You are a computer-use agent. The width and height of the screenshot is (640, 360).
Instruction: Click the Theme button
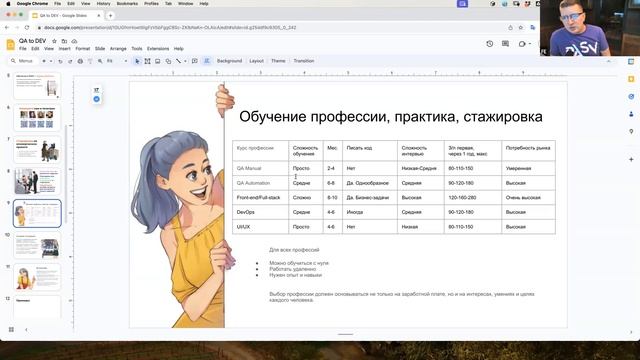coord(278,61)
